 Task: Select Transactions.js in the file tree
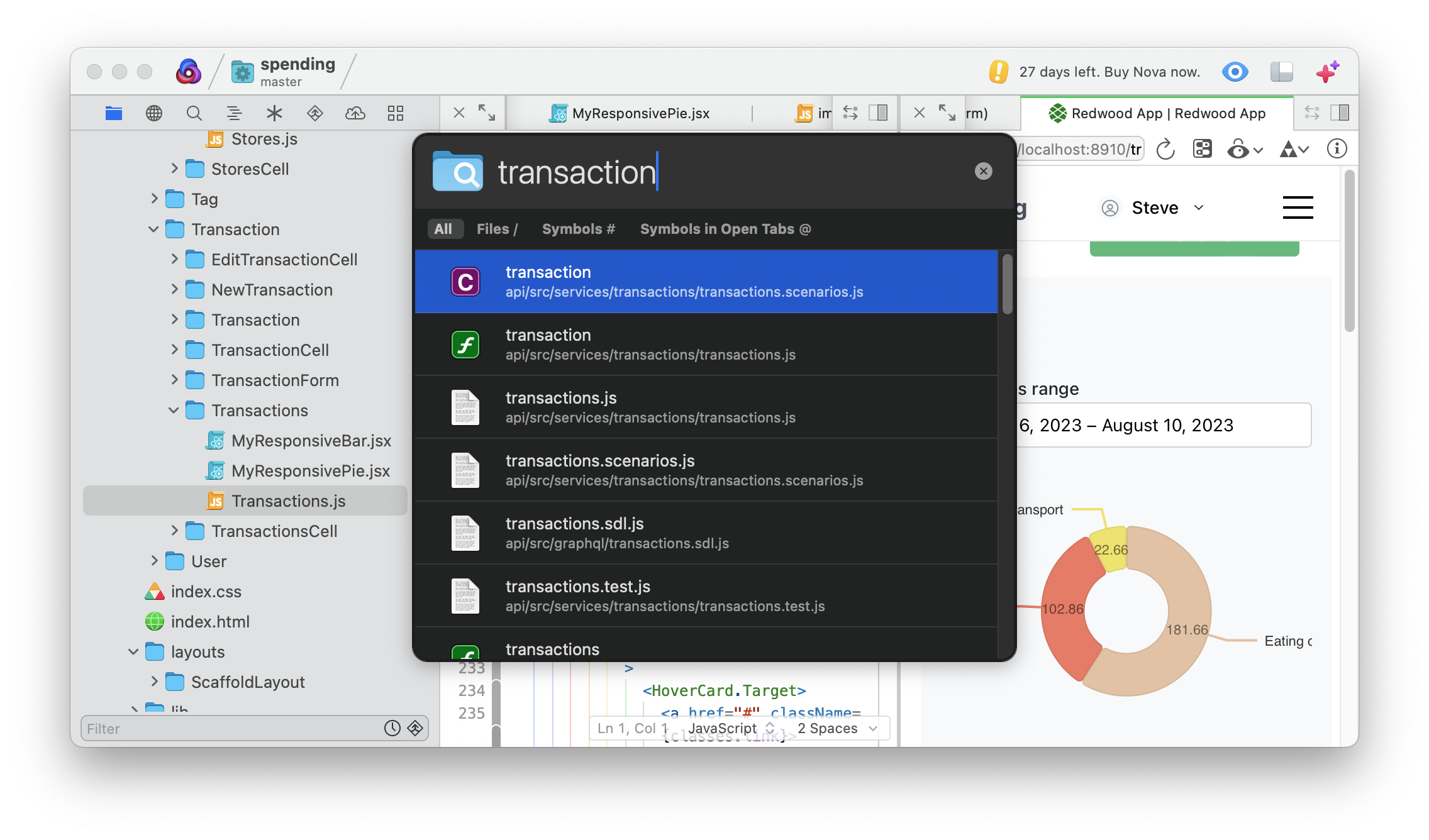245,500
